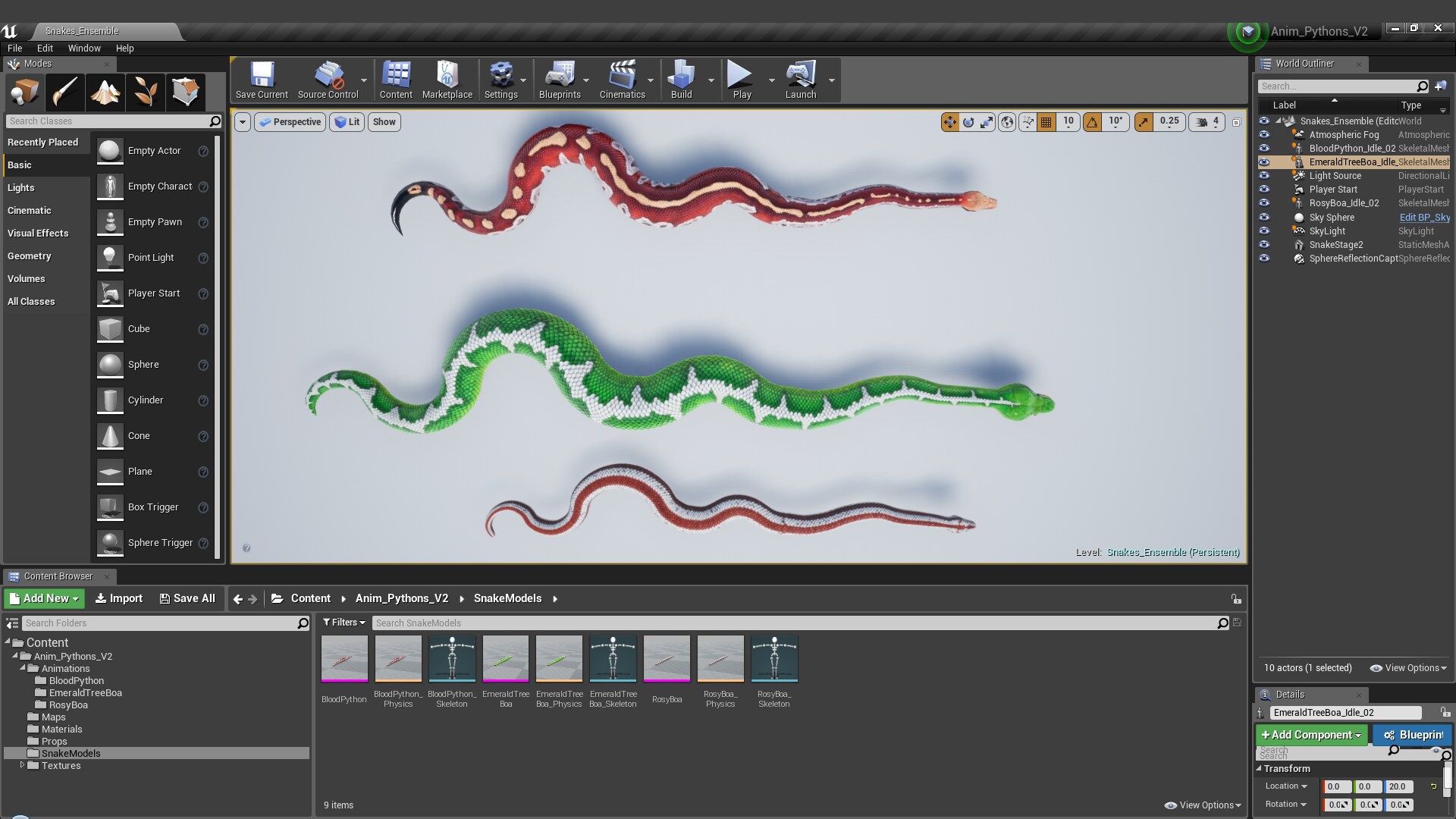Screen dimensions: 1456x819
Task: Click the Build toolbar icon
Action: [x=682, y=79]
